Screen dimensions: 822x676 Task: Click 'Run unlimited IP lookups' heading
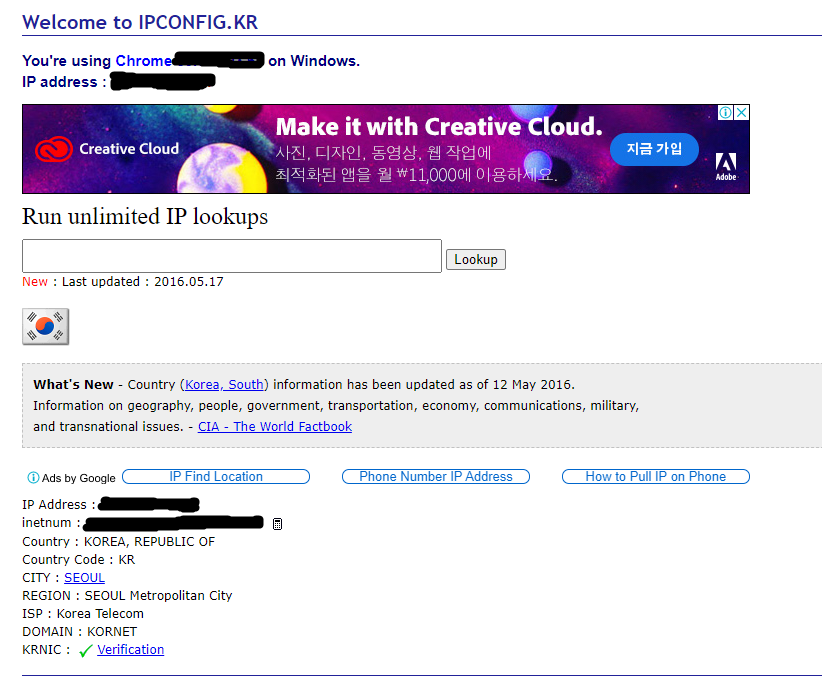(x=145, y=217)
